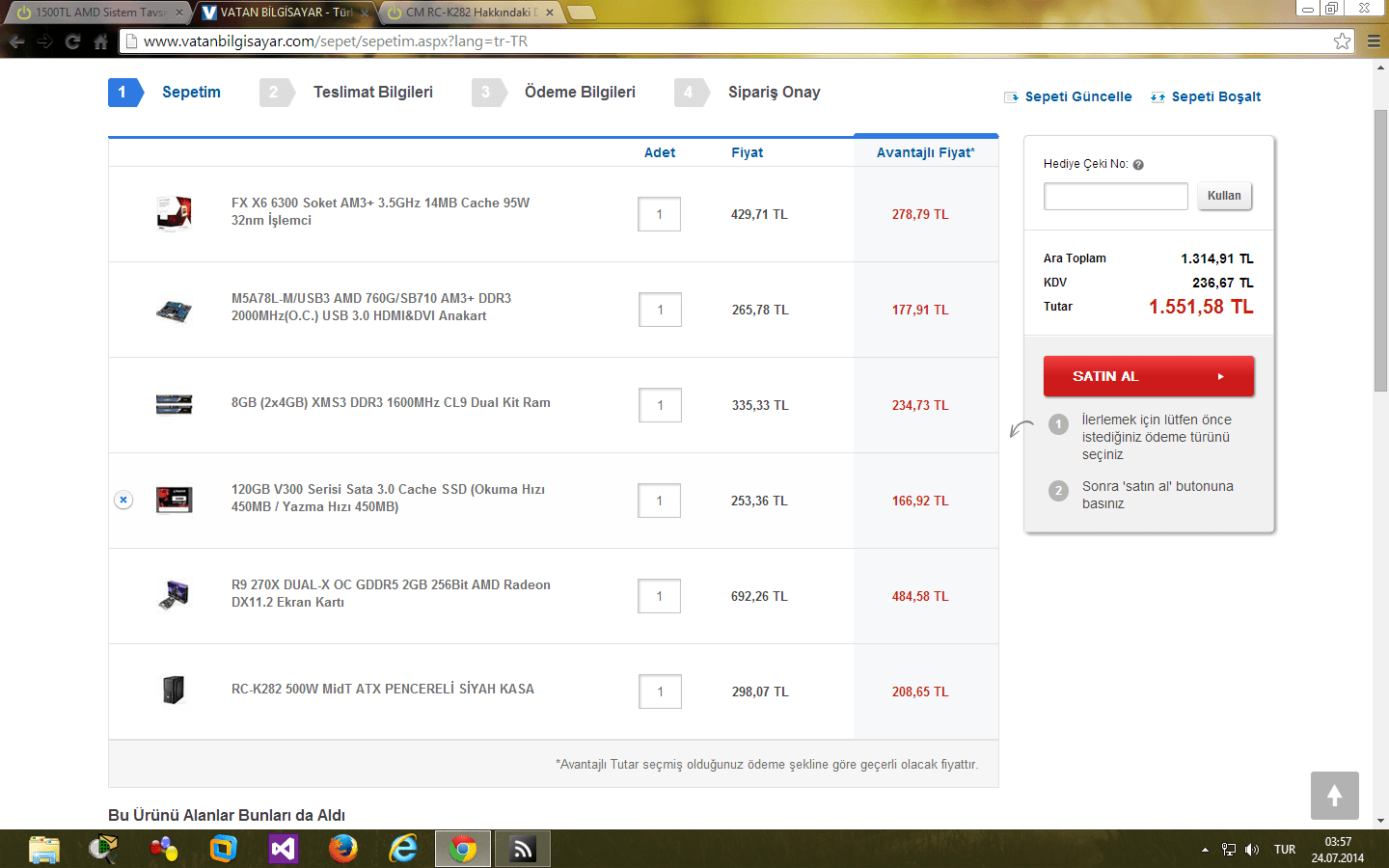Viewport: 1389px width, 868px height.
Task: Open the RSS feed app in the taskbar
Action: coord(523,849)
